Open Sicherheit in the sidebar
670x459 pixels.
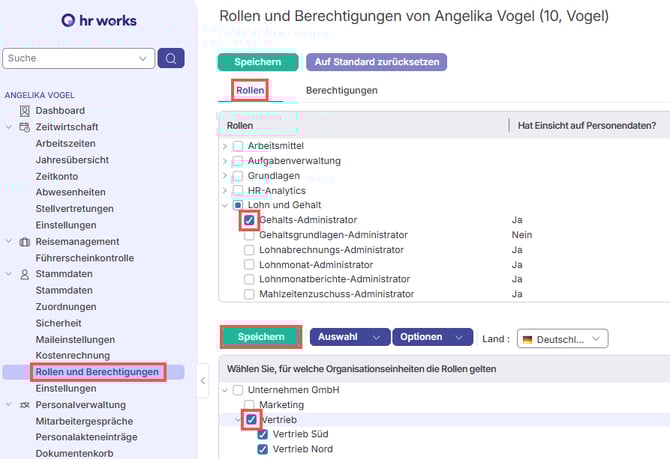point(59,324)
